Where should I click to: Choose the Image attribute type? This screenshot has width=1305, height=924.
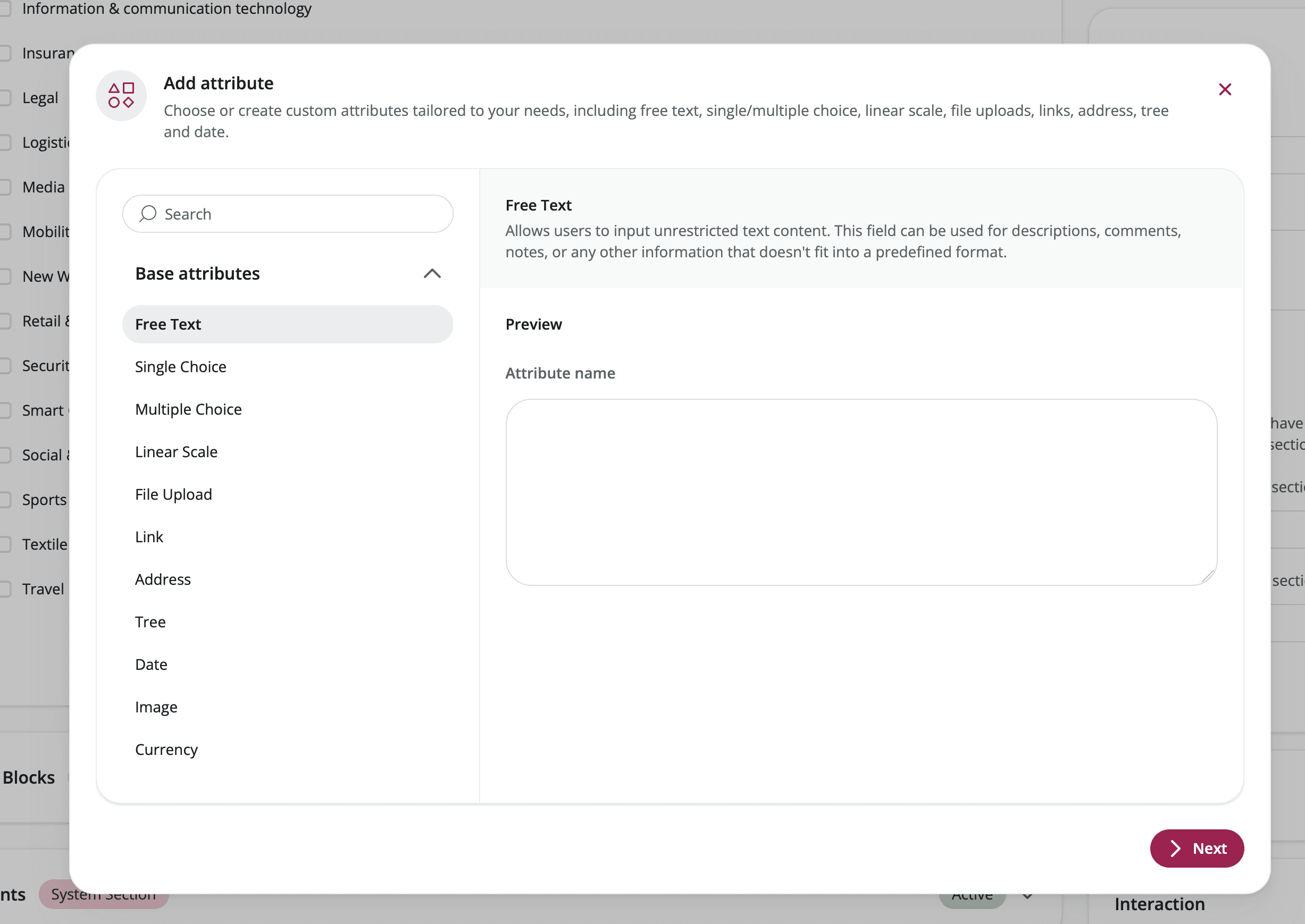[156, 707]
